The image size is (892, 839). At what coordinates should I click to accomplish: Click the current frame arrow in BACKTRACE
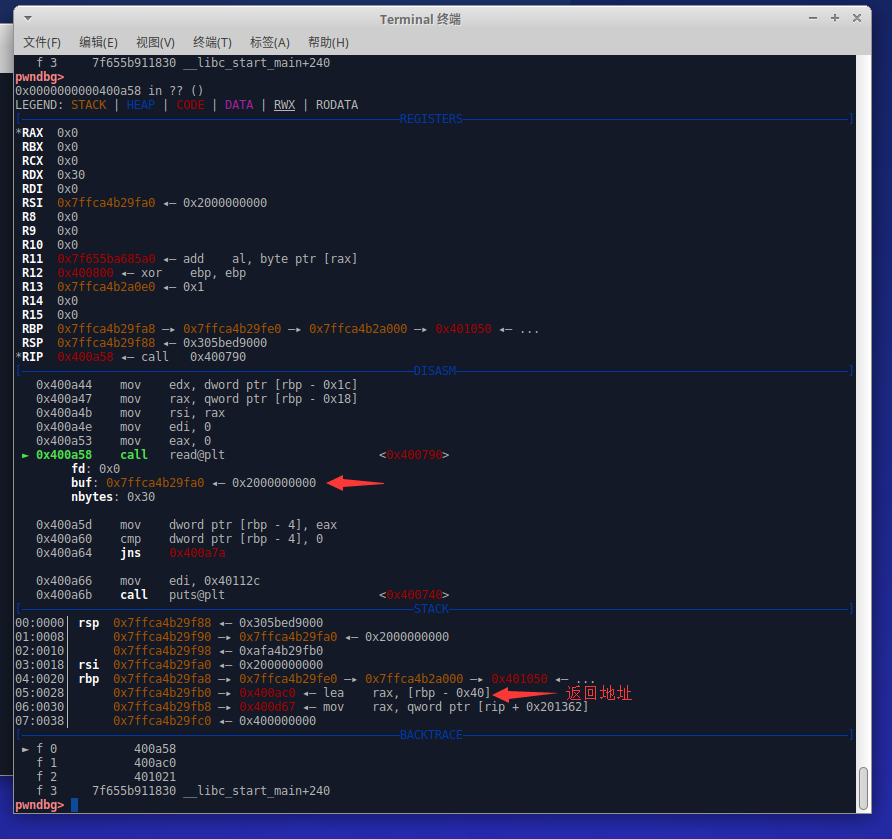26,749
